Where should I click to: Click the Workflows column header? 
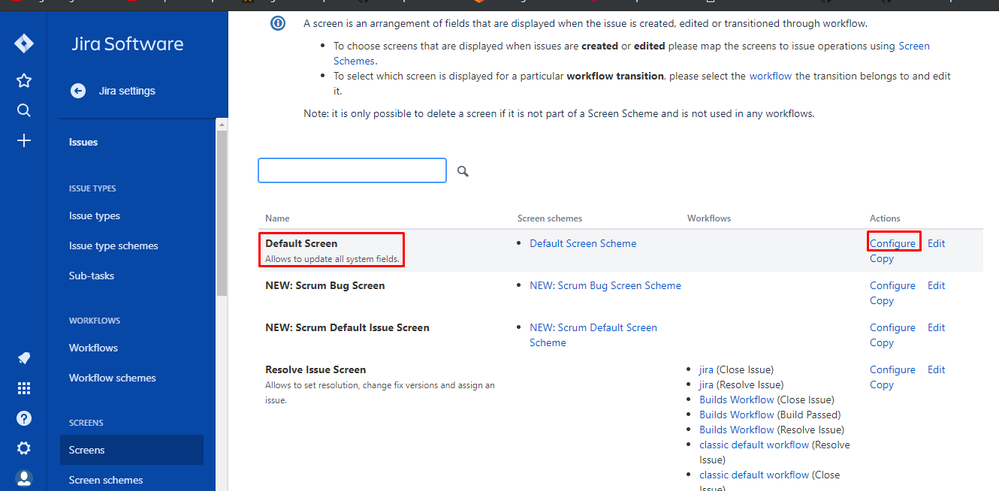(x=708, y=218)
